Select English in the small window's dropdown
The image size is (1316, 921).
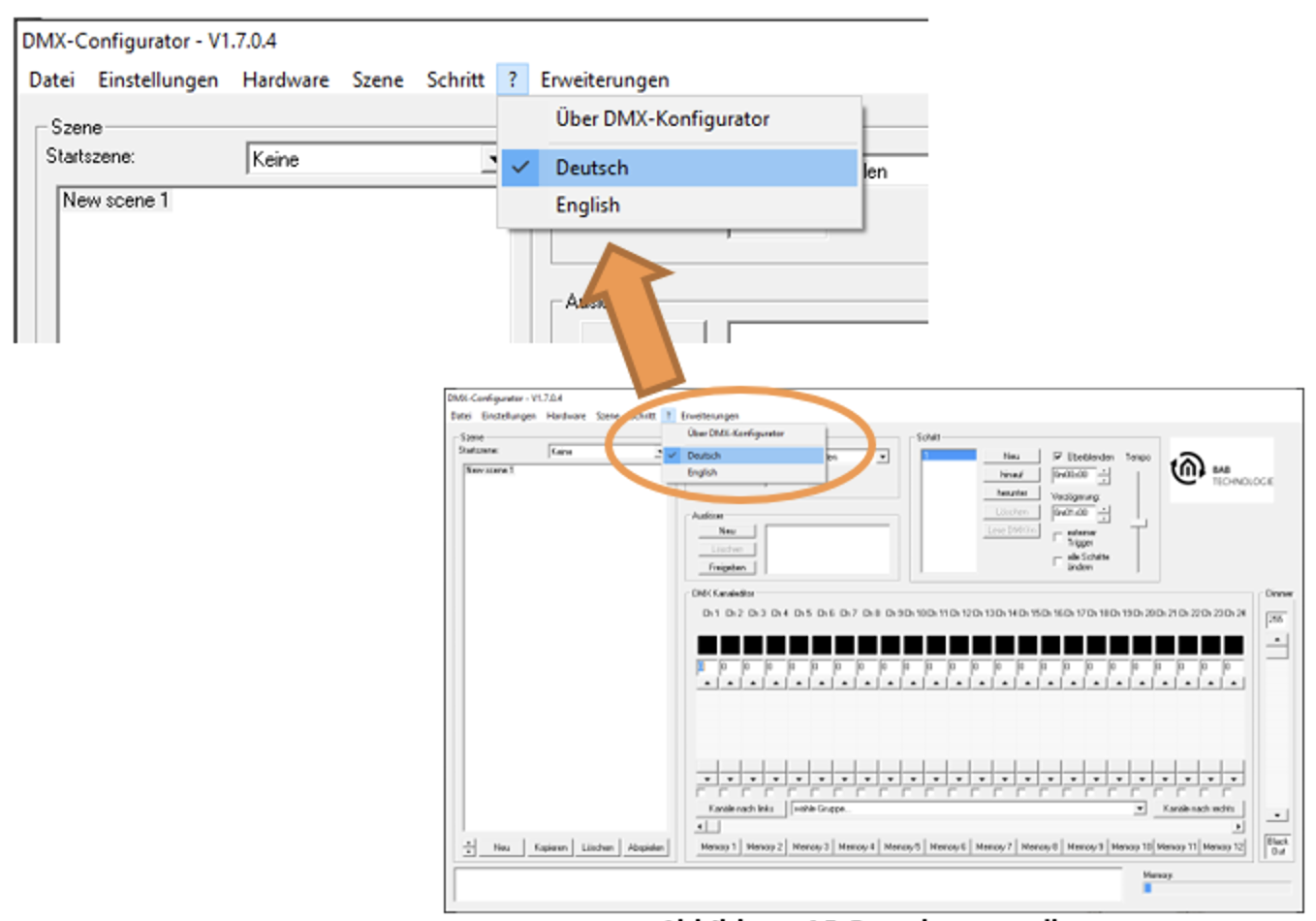point(743,472)
